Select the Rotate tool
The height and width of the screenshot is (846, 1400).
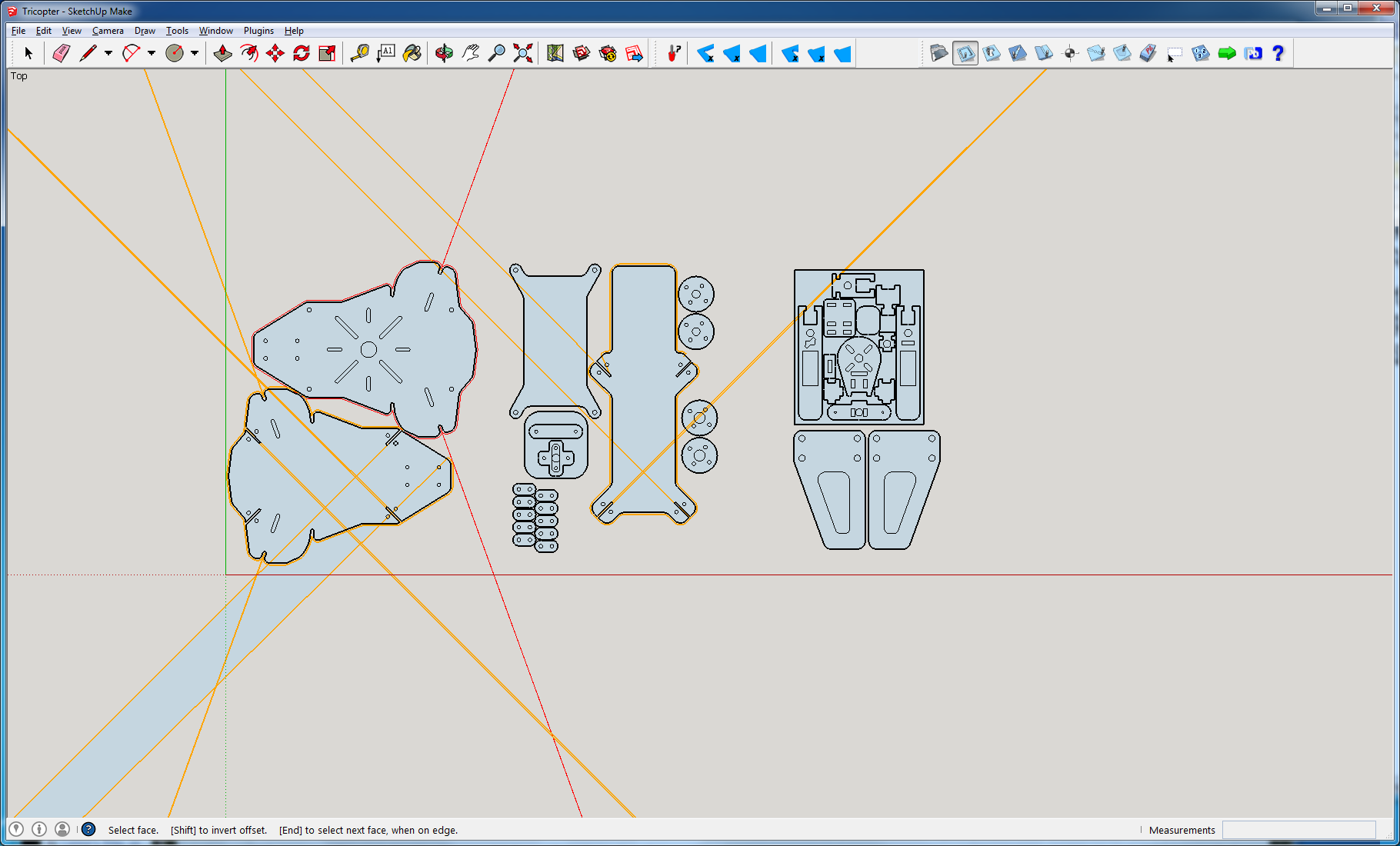point(301,53)
